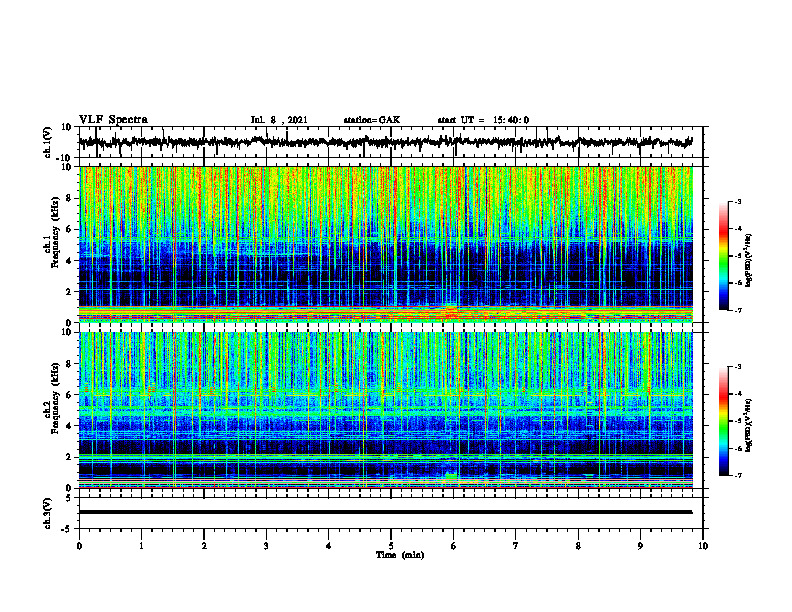Click the time-axis tick label "4"
The height and width of the screenshot is (612, 792).
329,546
